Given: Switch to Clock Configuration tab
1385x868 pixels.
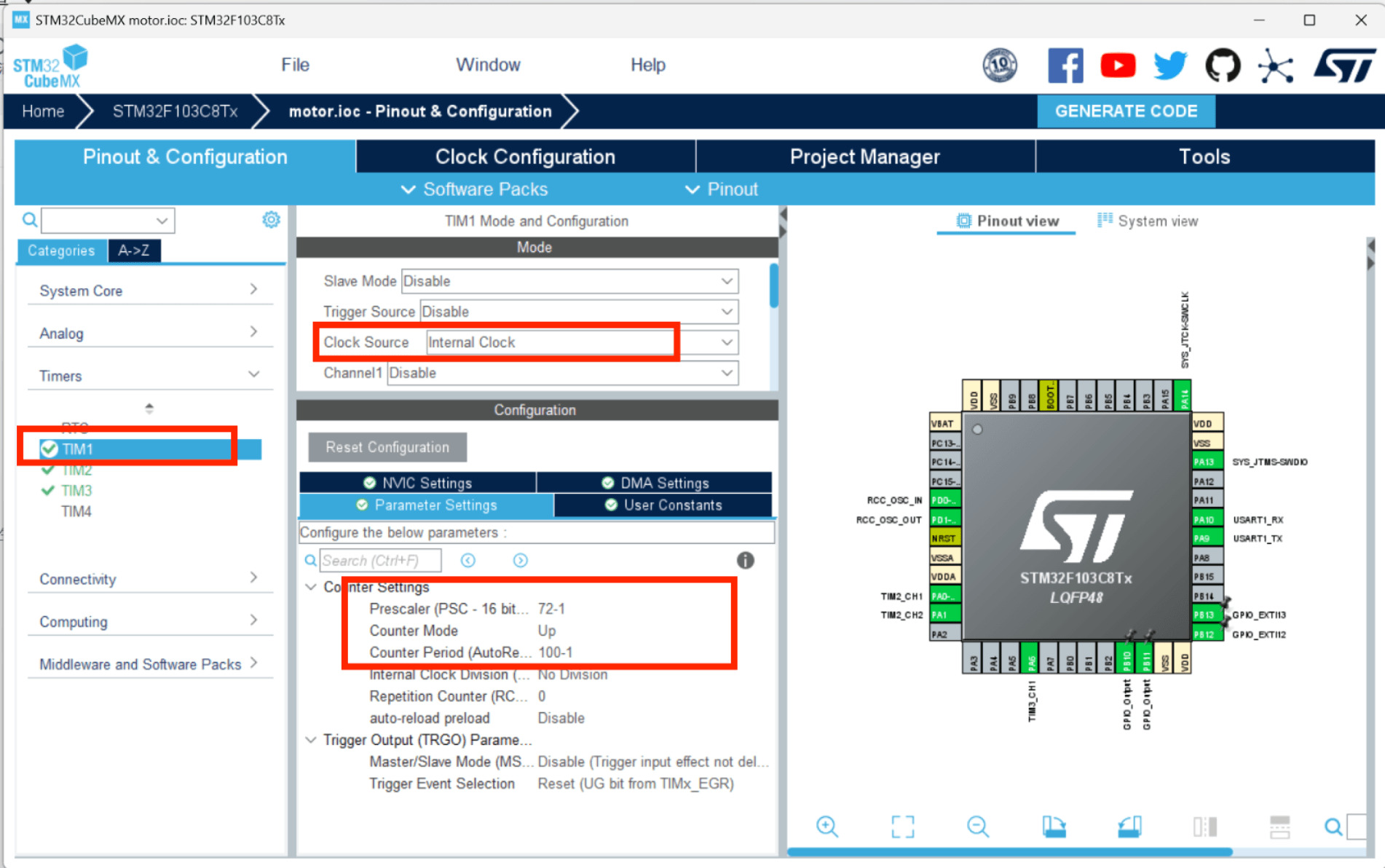Looking at the screenshot, I should coord(525,157).
